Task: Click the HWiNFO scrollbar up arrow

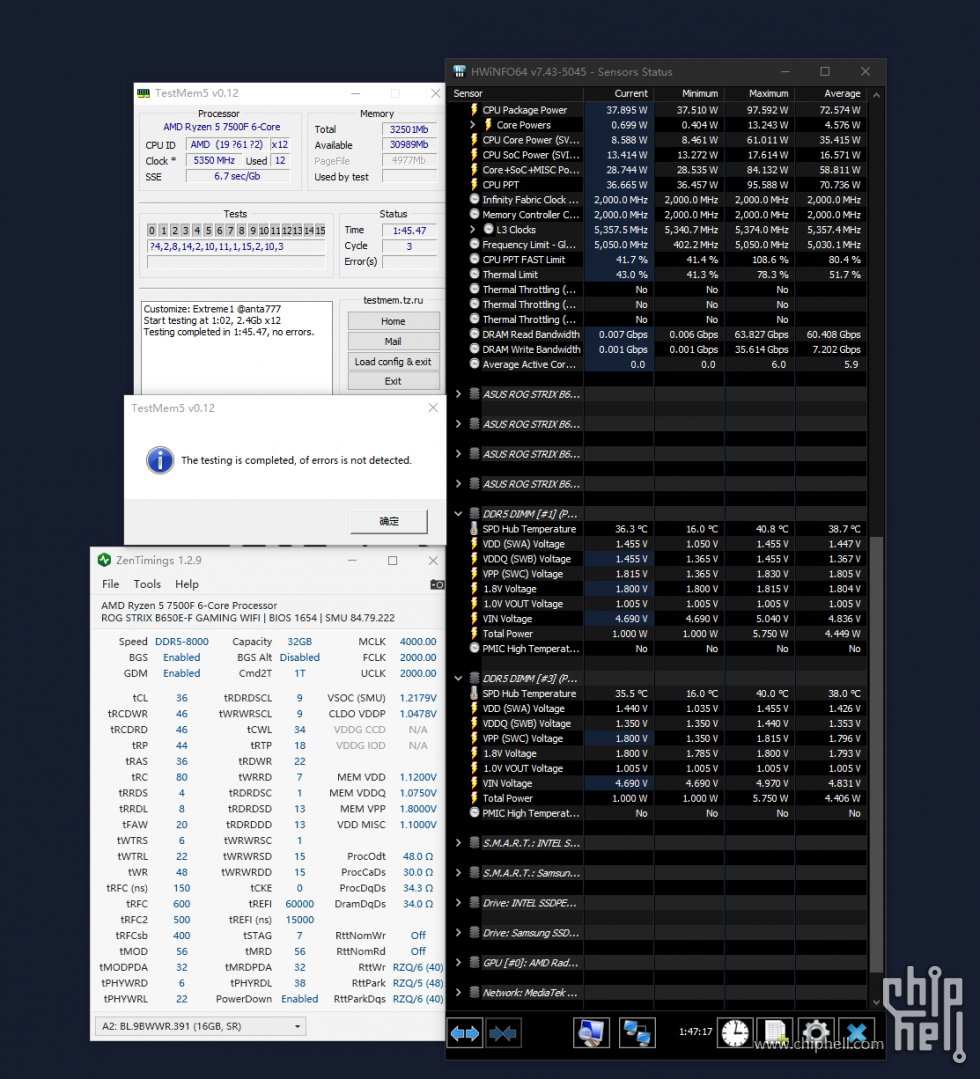Action: click(x=876, y=94)
